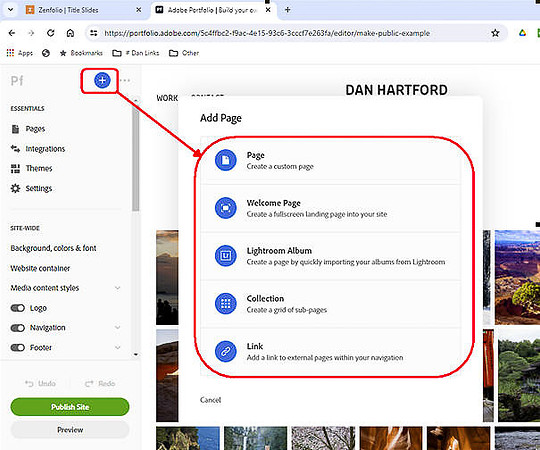Open Integrations in the sidebar
Viewport: 540px width, 450px height.
pos(45,149)
